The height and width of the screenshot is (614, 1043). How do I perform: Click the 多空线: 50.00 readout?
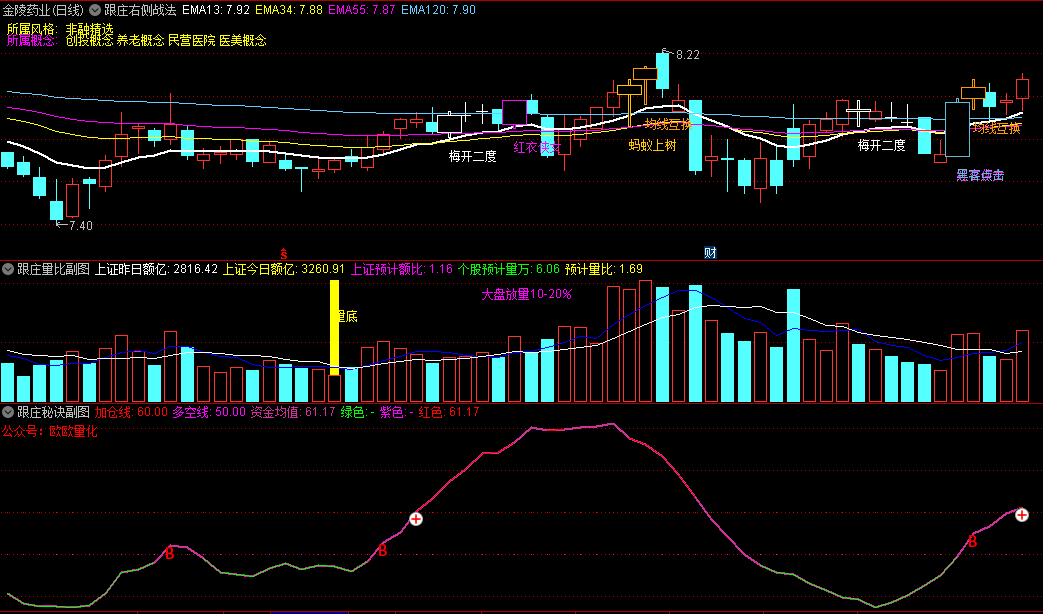click(x=209, y=412)
